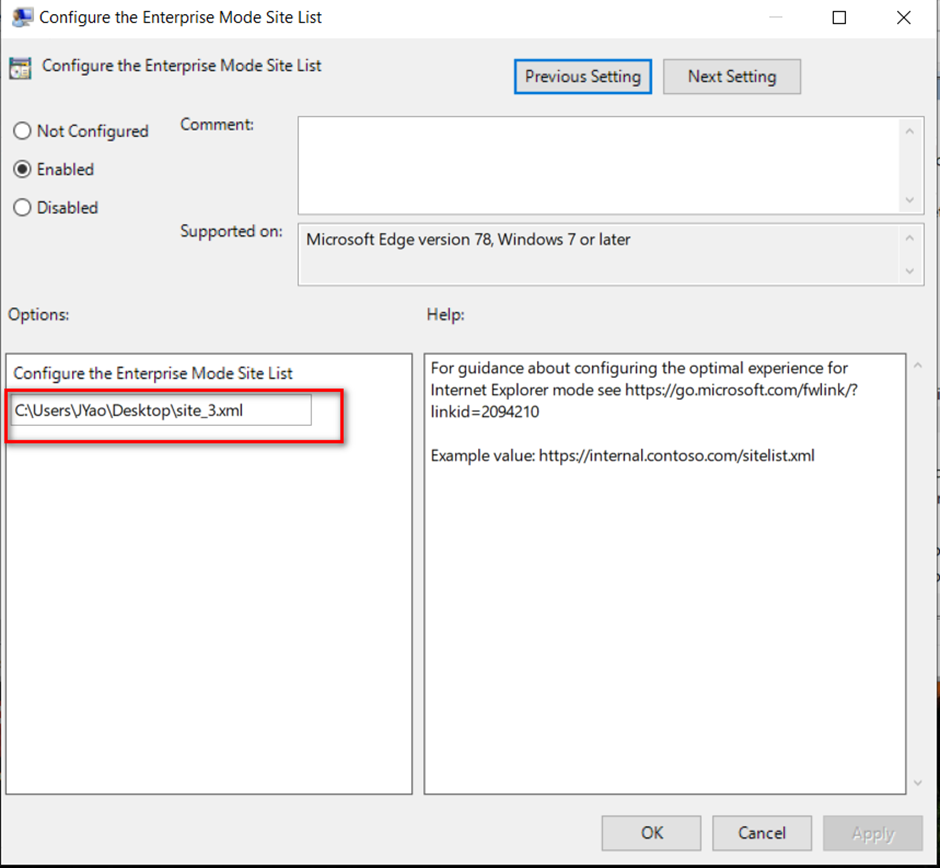The width and height of the screenshot is (940, 868).
Task: Click the up scroll arrow of the Help panel
Action: 916,366
